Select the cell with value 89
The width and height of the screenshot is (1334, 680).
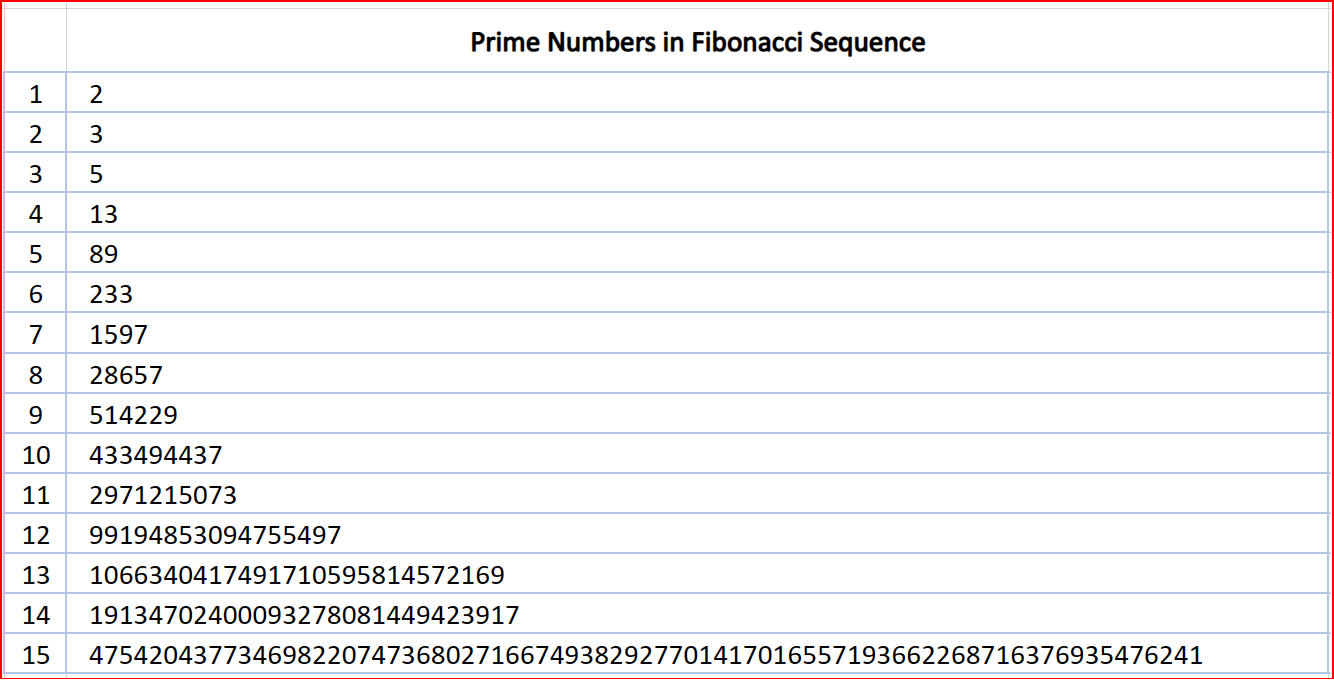pos(103,254)
